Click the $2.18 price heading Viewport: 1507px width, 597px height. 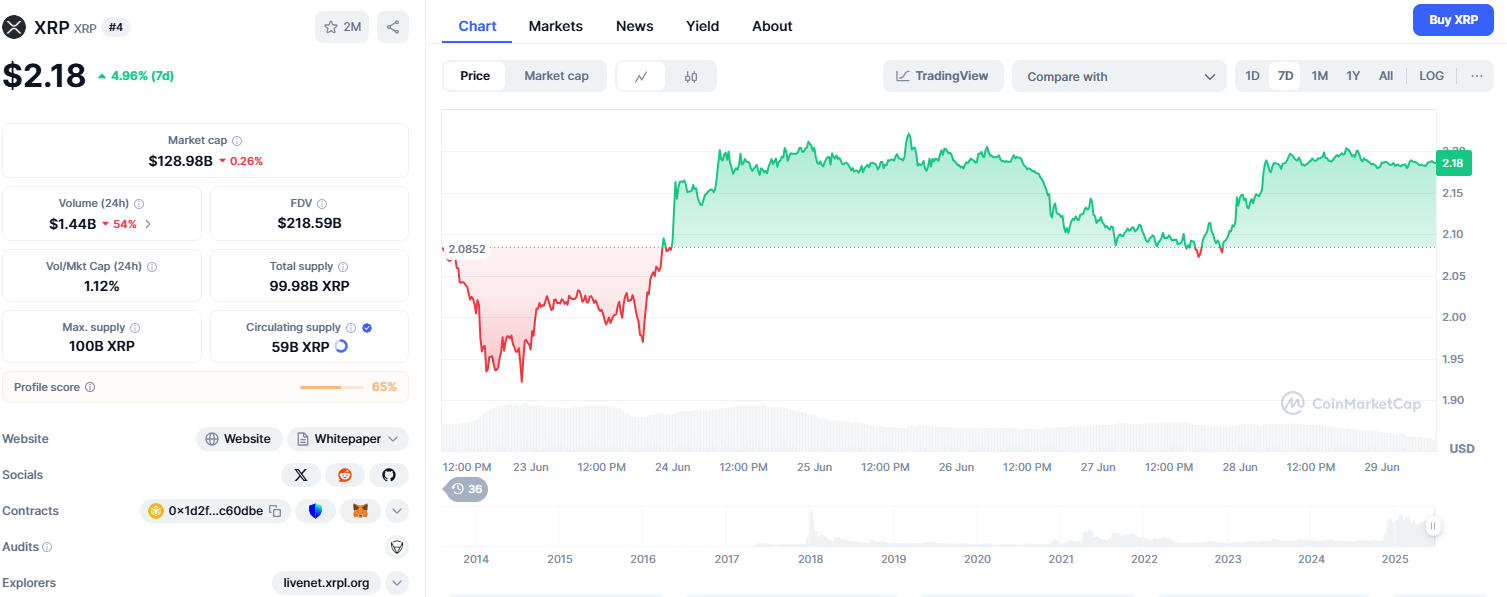[x=44, y=75]
